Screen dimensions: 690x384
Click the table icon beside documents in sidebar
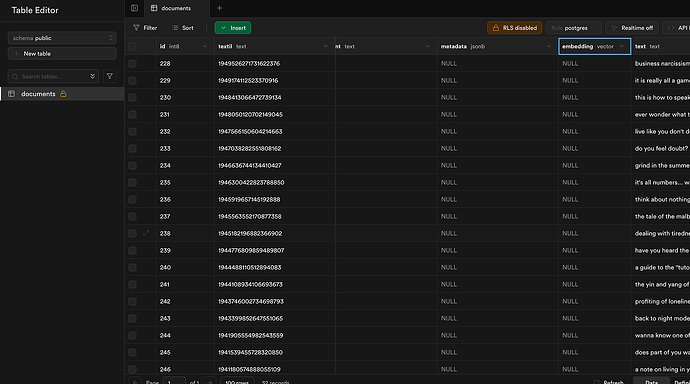point(11,94)
